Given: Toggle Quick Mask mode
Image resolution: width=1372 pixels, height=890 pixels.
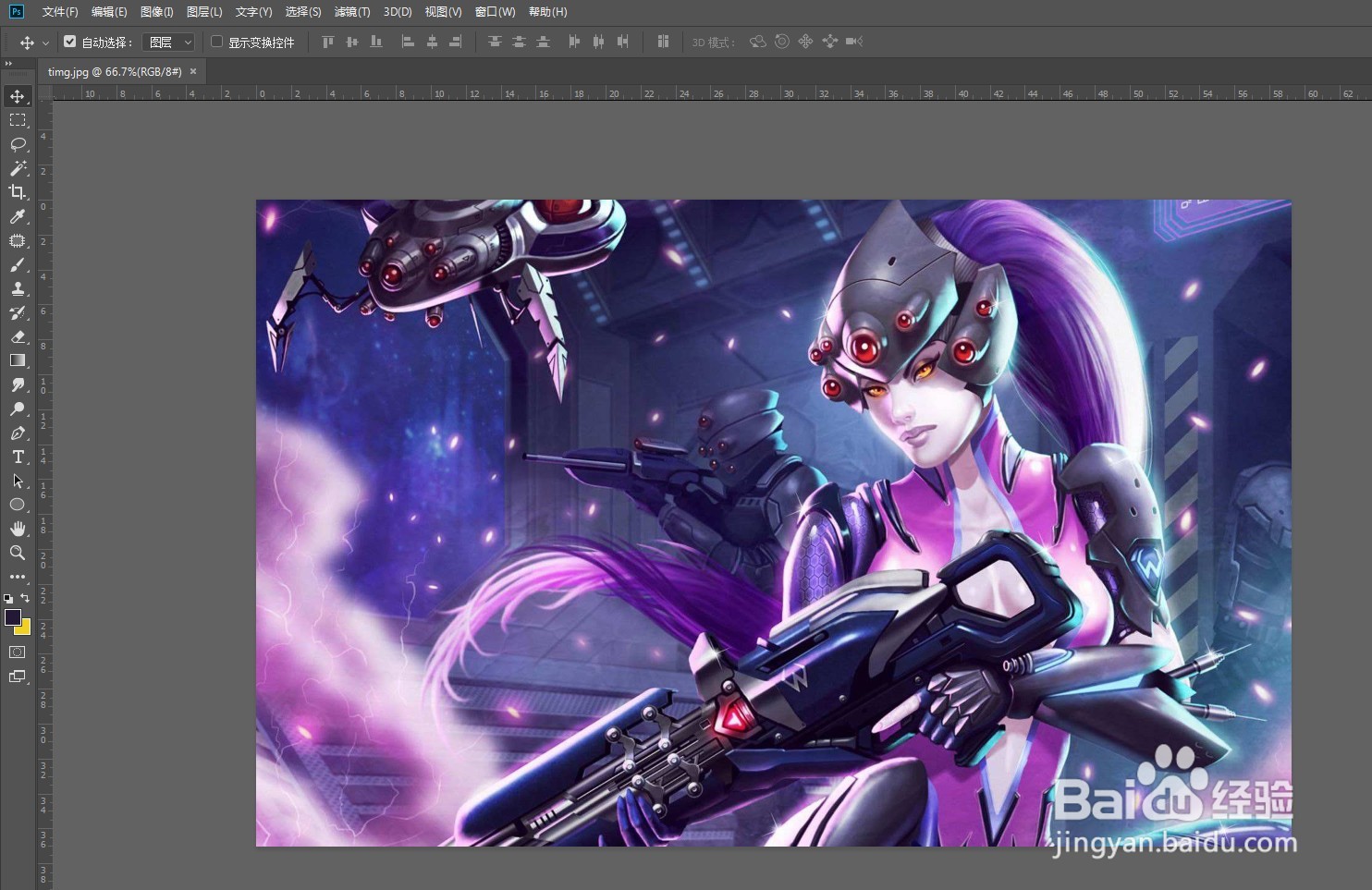Looking at the screenshot, I should [x=18, y=652].
